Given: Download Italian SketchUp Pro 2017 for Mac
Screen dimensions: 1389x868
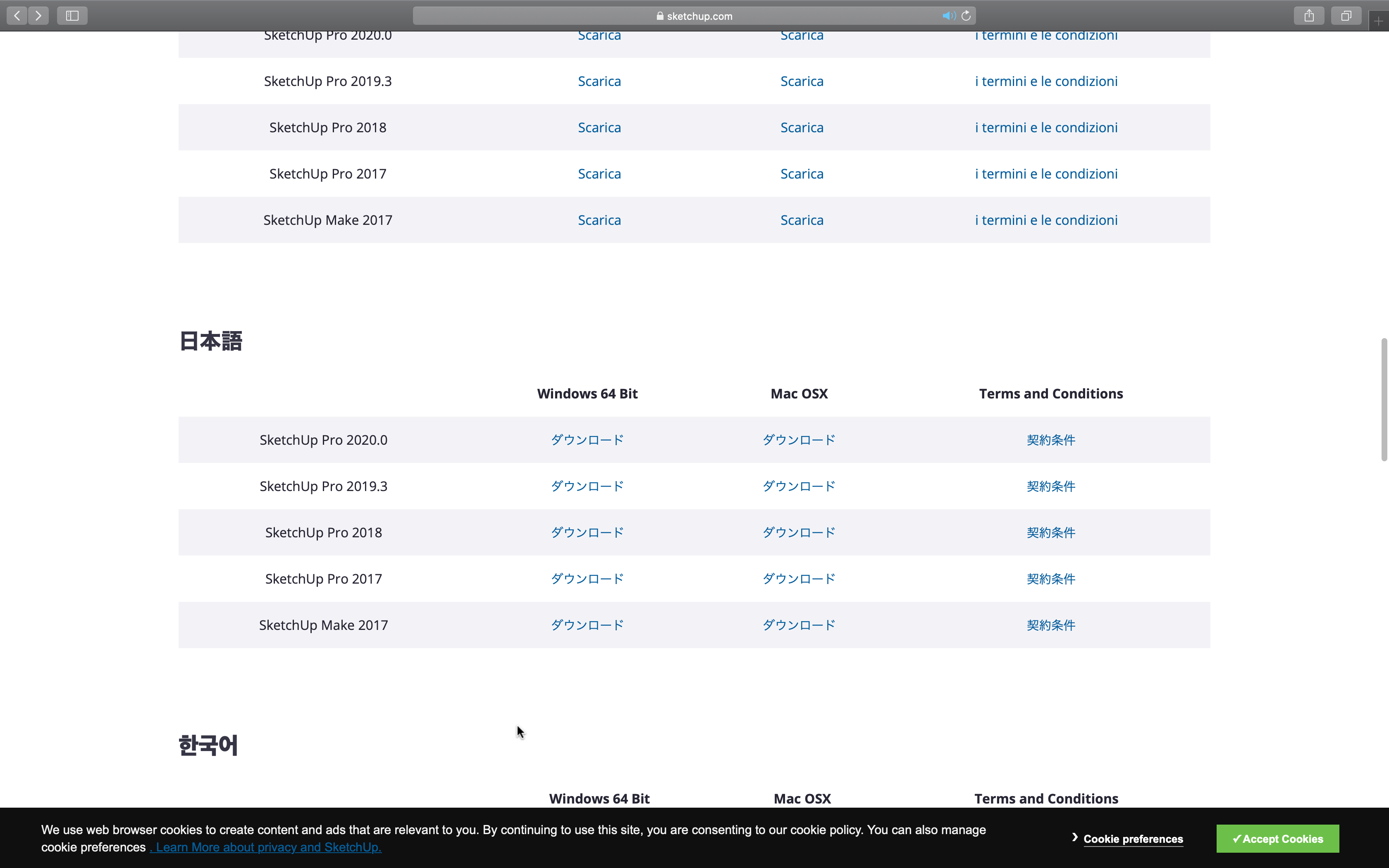Looking at the screenshot, I should [x=802, y=174].
